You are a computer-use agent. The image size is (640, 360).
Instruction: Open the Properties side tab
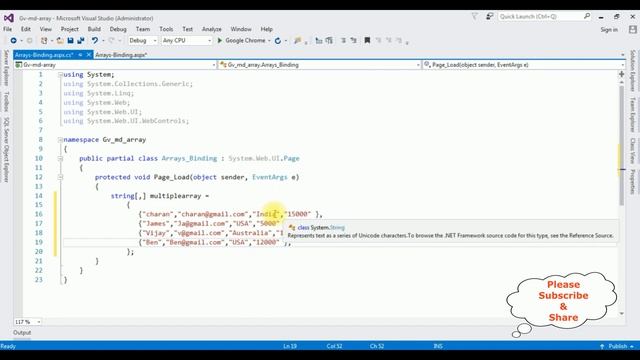coord(633,181)
